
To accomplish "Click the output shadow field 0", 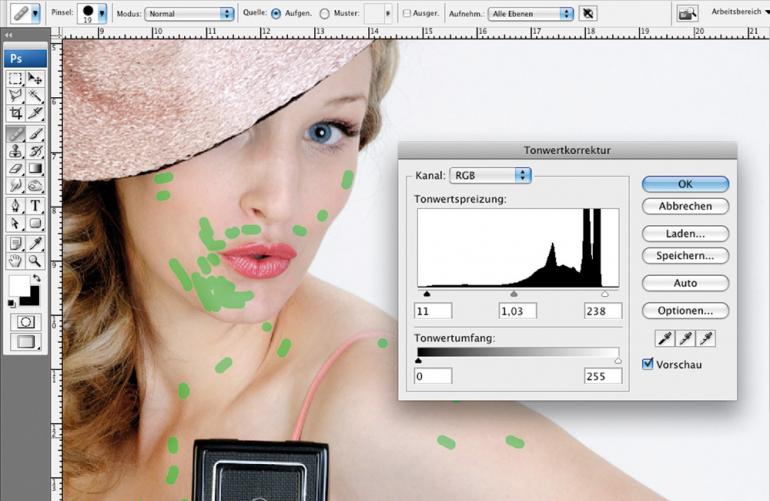I will [433, 376].
